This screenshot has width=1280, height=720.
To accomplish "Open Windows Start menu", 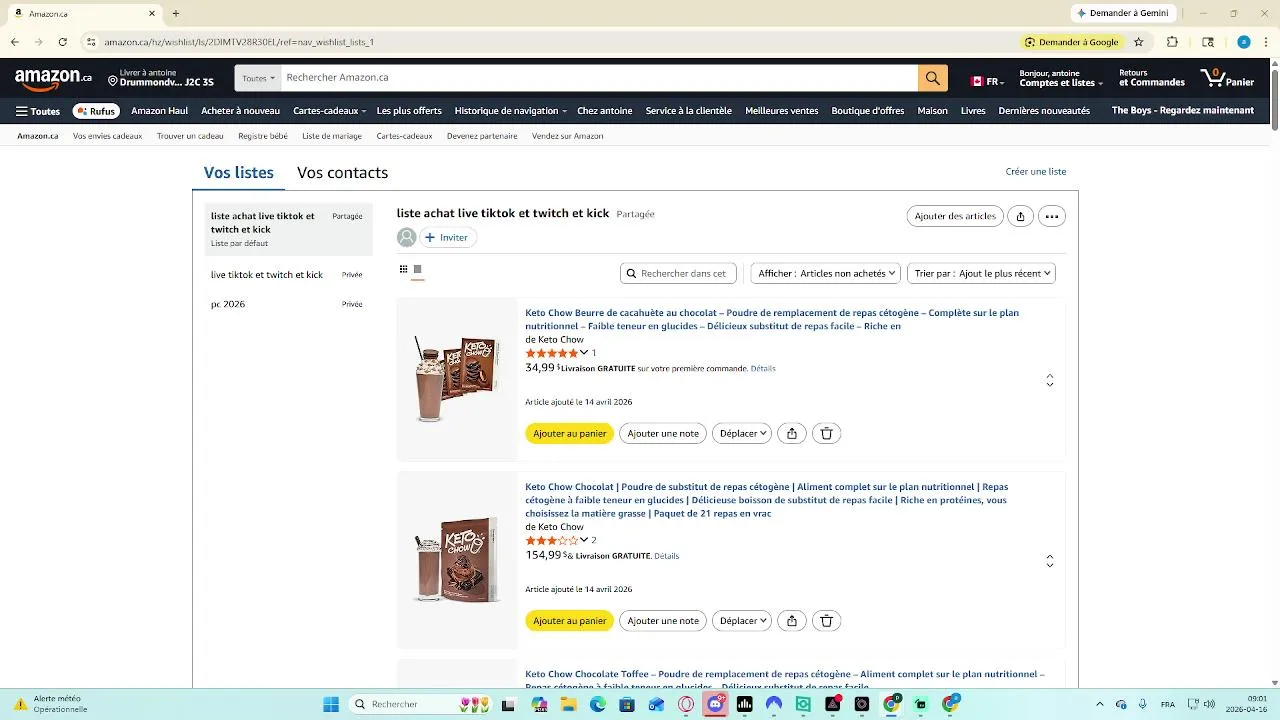I will coord(331,704).
